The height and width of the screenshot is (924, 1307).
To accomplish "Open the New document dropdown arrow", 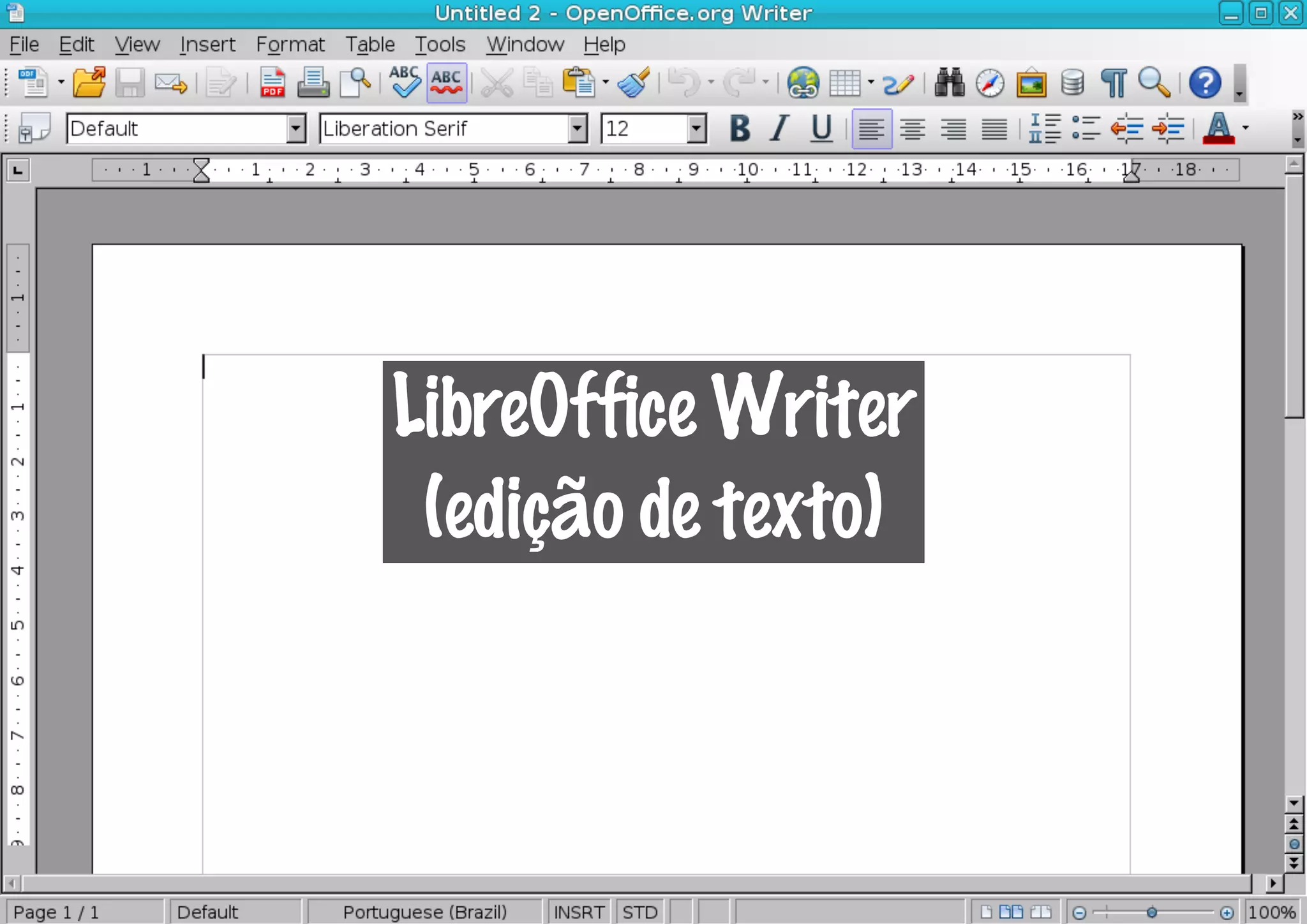I will (x=61, y=82).
